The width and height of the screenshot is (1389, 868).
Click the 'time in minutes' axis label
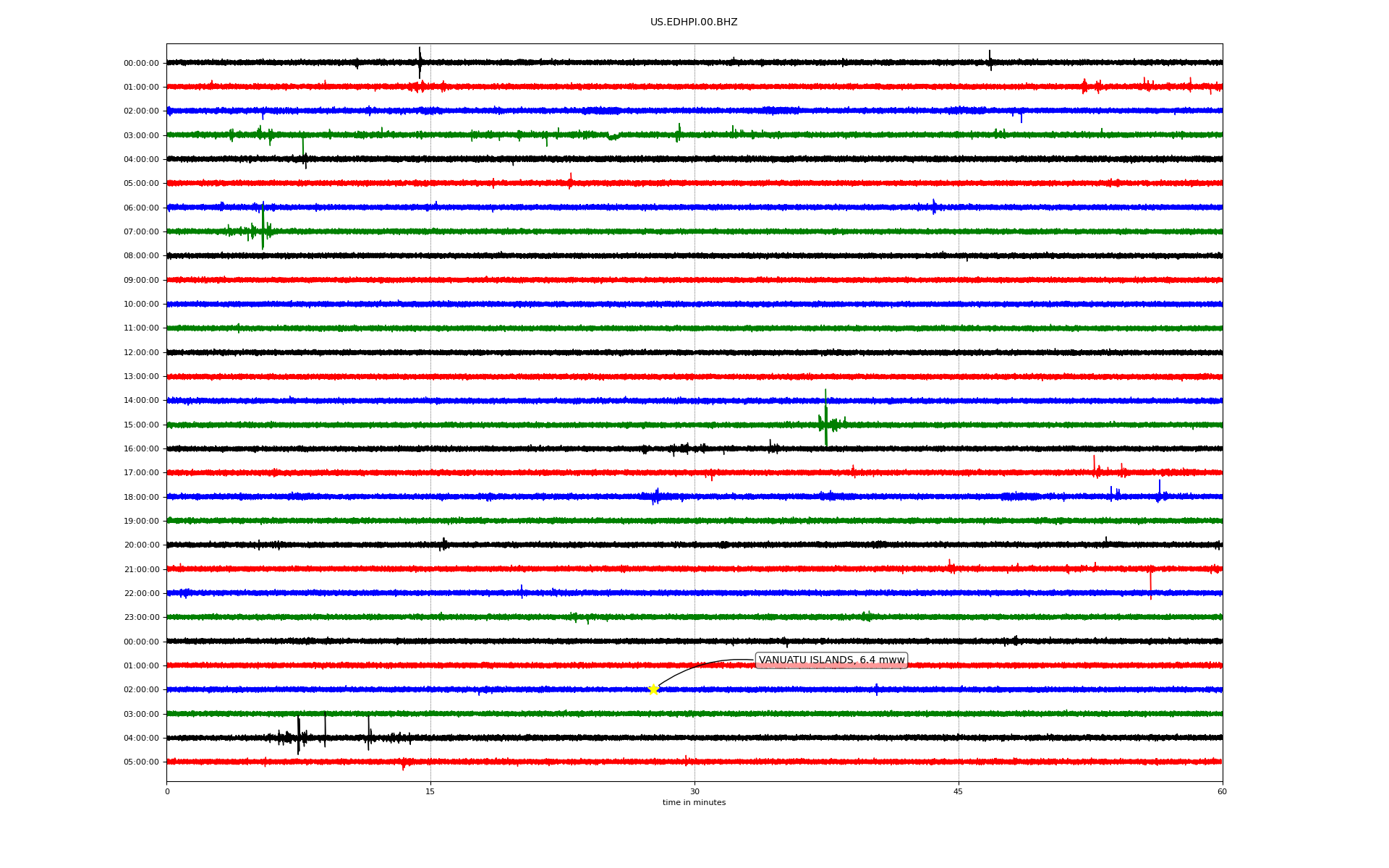tap(694, 803)
